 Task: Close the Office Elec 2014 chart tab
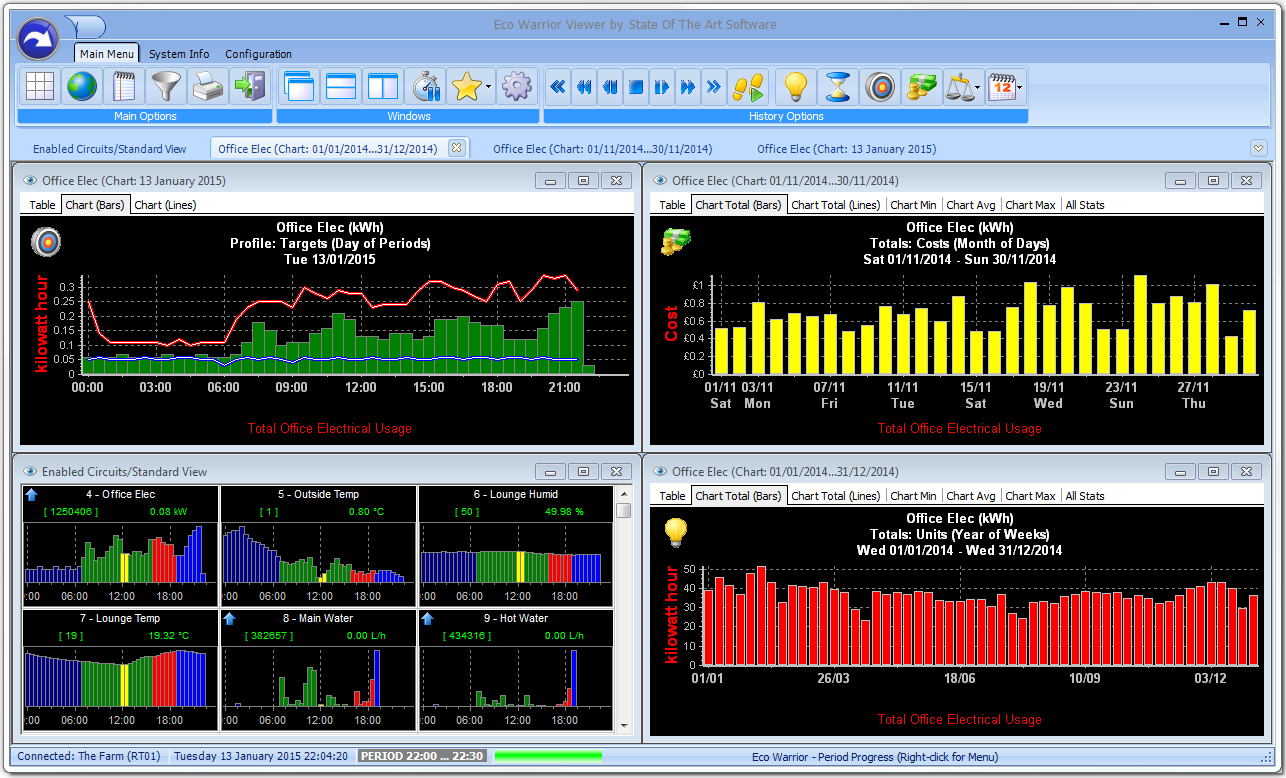pos(458,146)
